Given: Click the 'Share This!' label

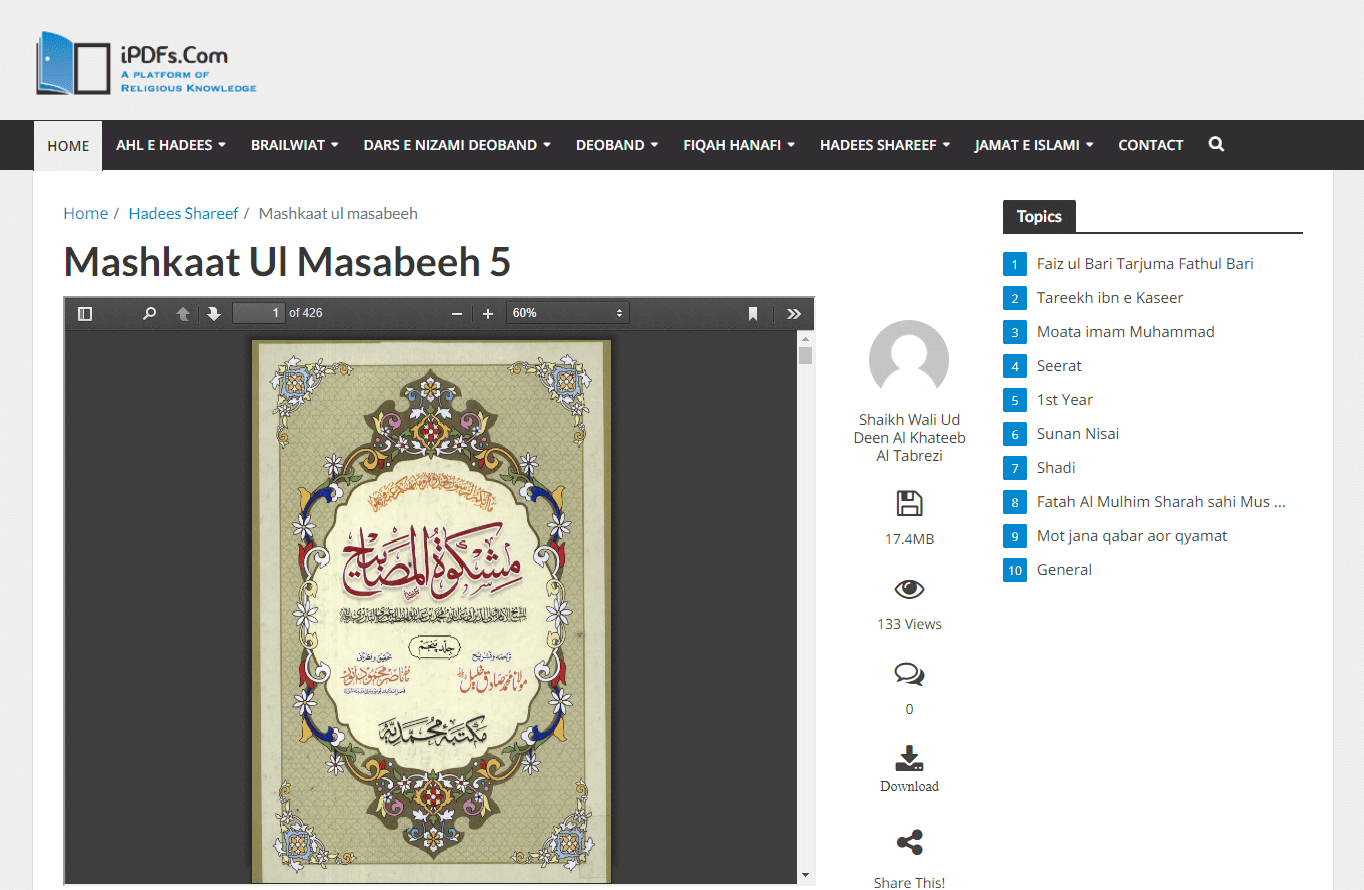Looking at the screenshot, I should pos(909,882).
